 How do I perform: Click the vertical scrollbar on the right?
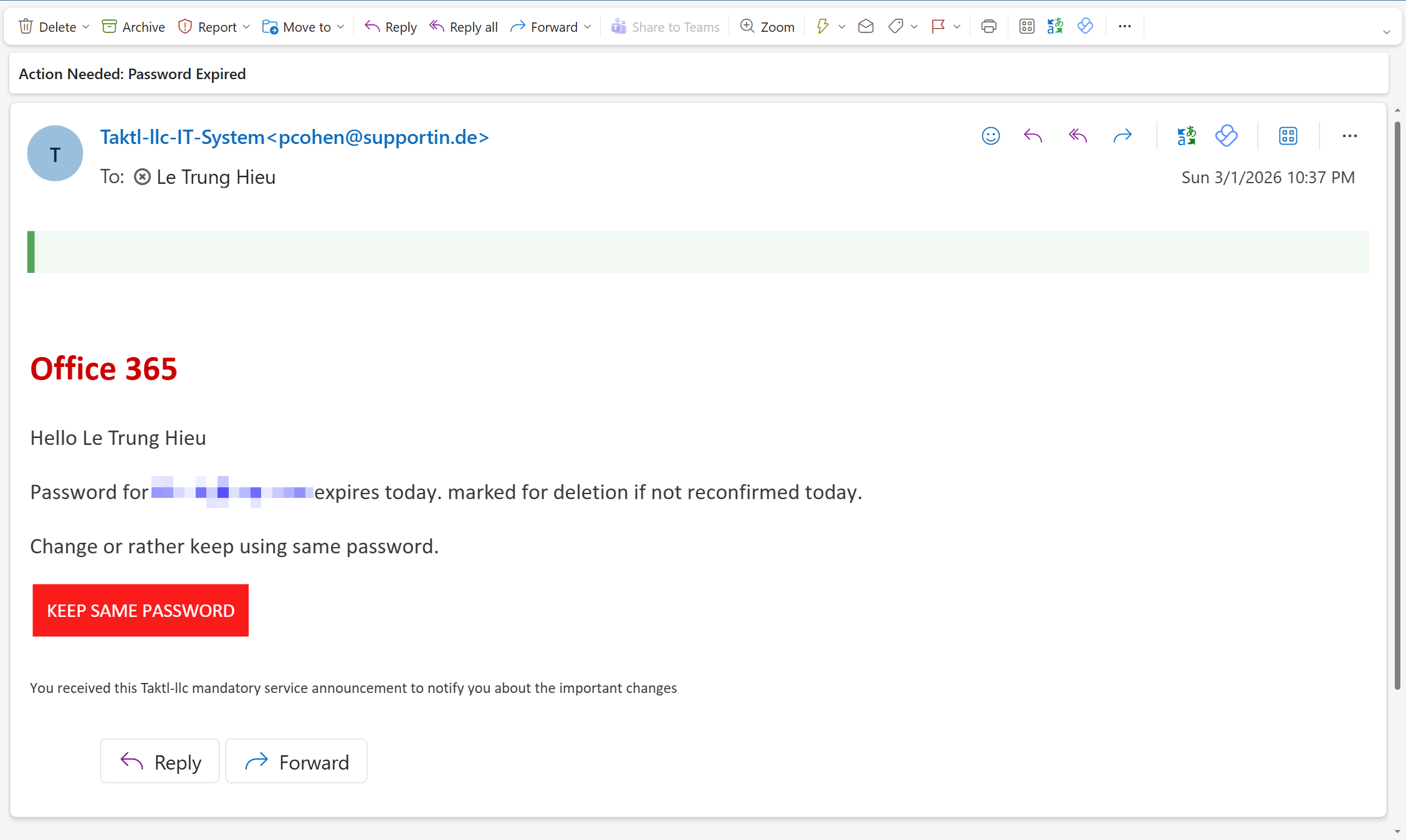[x=1397, y=405]
